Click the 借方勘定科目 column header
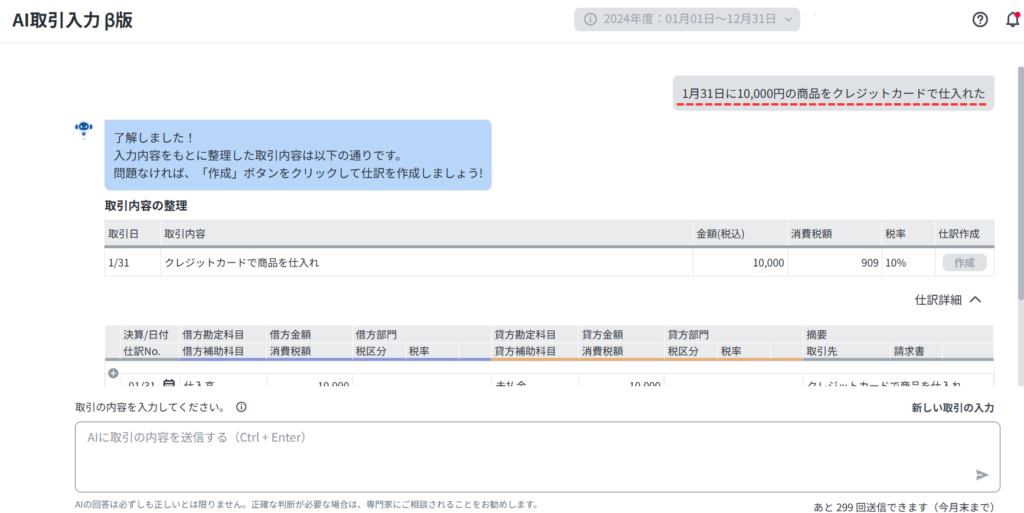The image size is (1024, 513). tap(211, 334)
